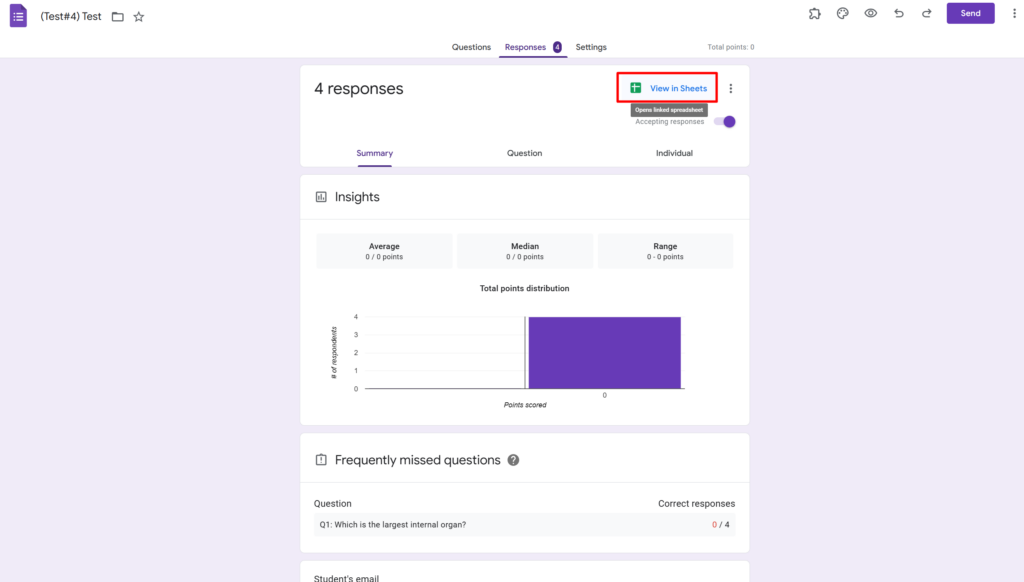Star the form with star icon
This screenshot has width=1024, height=582.
(138, 17)
